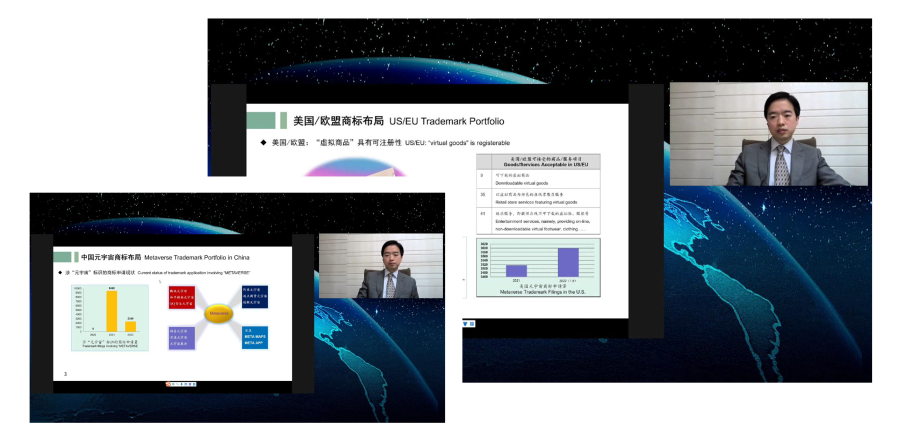Click the small blue arrow icon under US/EU slide
The image size is (904, 442).
click(x=466, y=324)
